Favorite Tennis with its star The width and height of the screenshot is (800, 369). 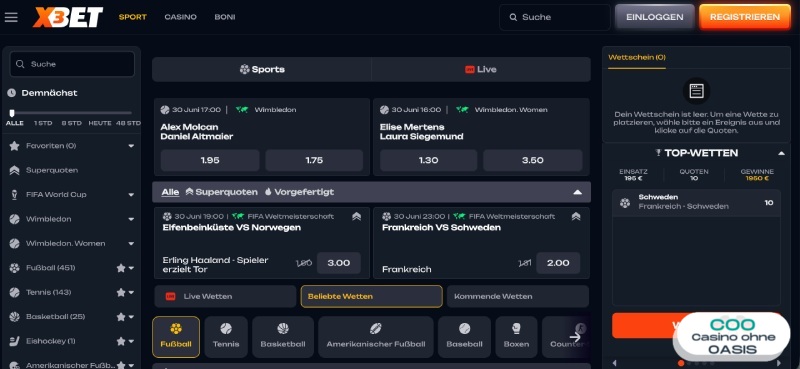[120, 292]
